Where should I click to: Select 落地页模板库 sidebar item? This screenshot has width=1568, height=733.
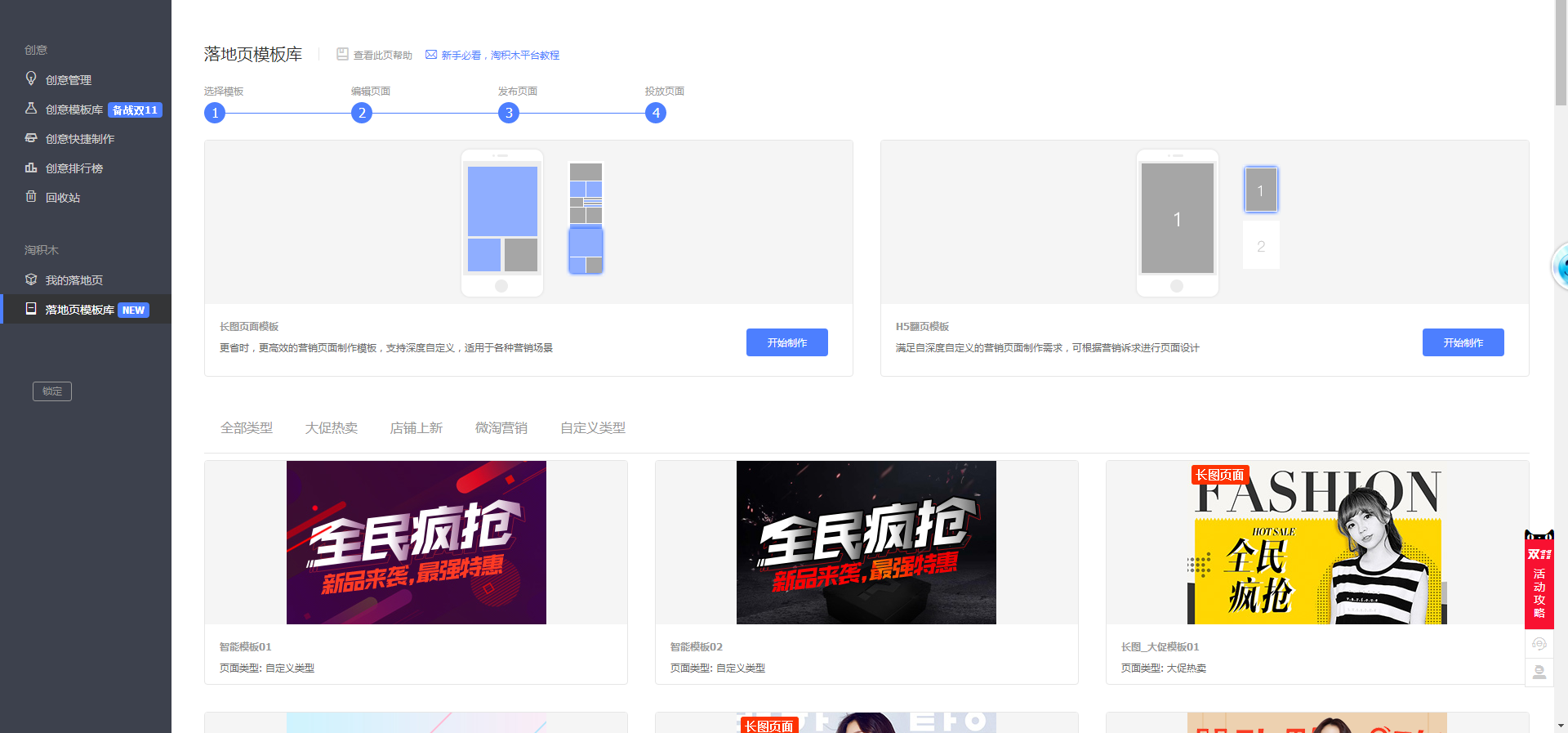click(86, 310)
